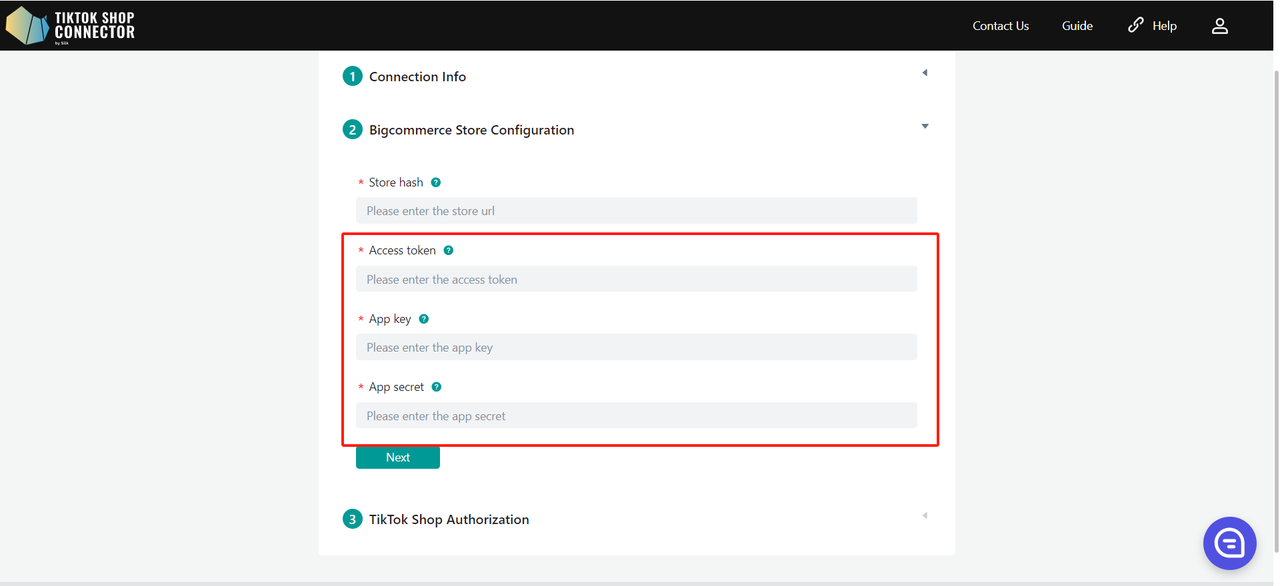The width and height of the screenshot is (1280, 586).
Task: Select step 1 Connection Info heading
Action: click(417, 77)
